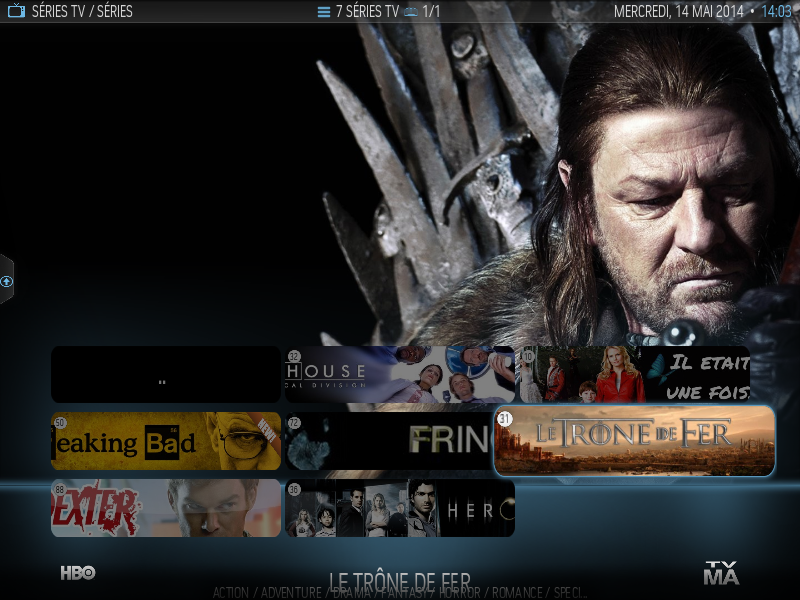
Task: Click the 1/1 page indicator
Action: click(431, 11)
